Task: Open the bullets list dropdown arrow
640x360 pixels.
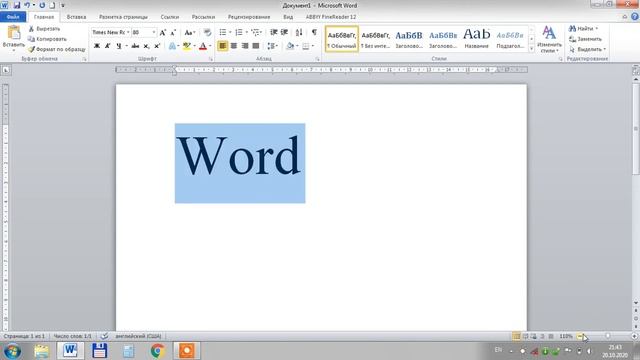Action: click(x=230, y=32)
